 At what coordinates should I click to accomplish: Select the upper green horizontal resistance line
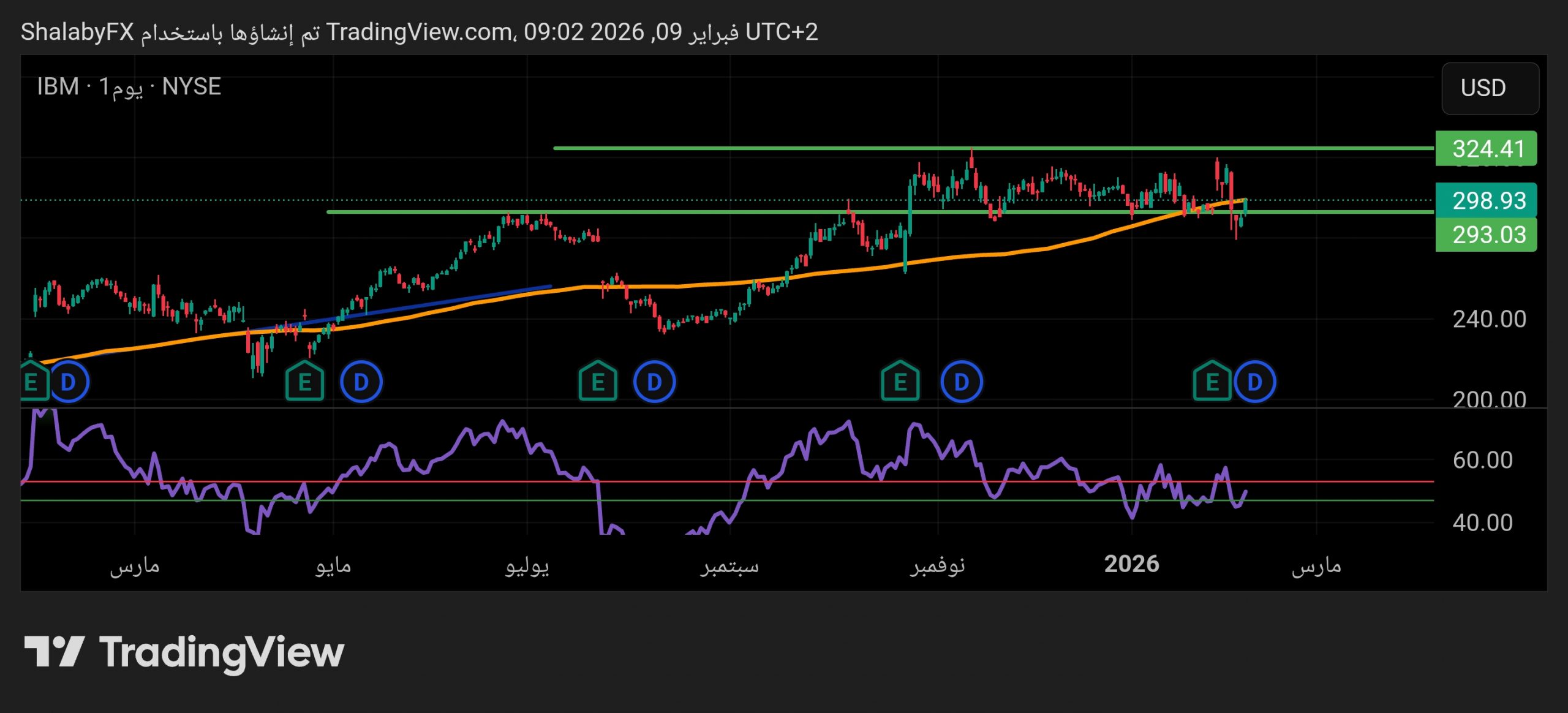pyautogui.click(x=735, y=148)
